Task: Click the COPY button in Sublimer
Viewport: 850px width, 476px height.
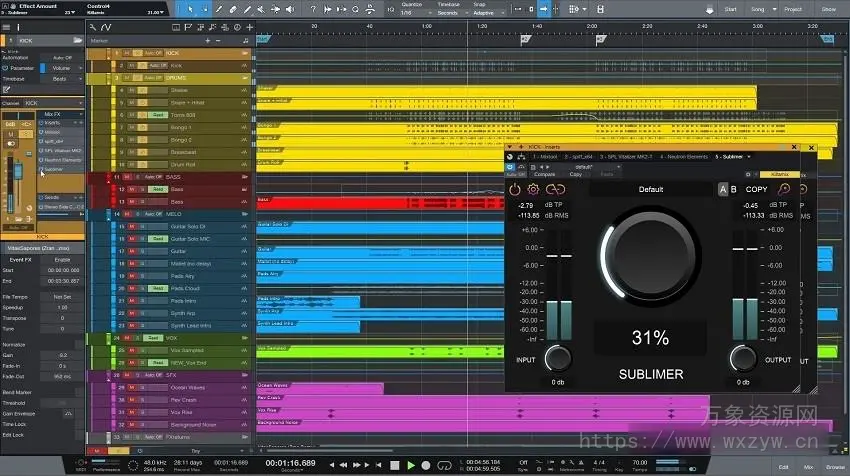Action: [756, 189]
